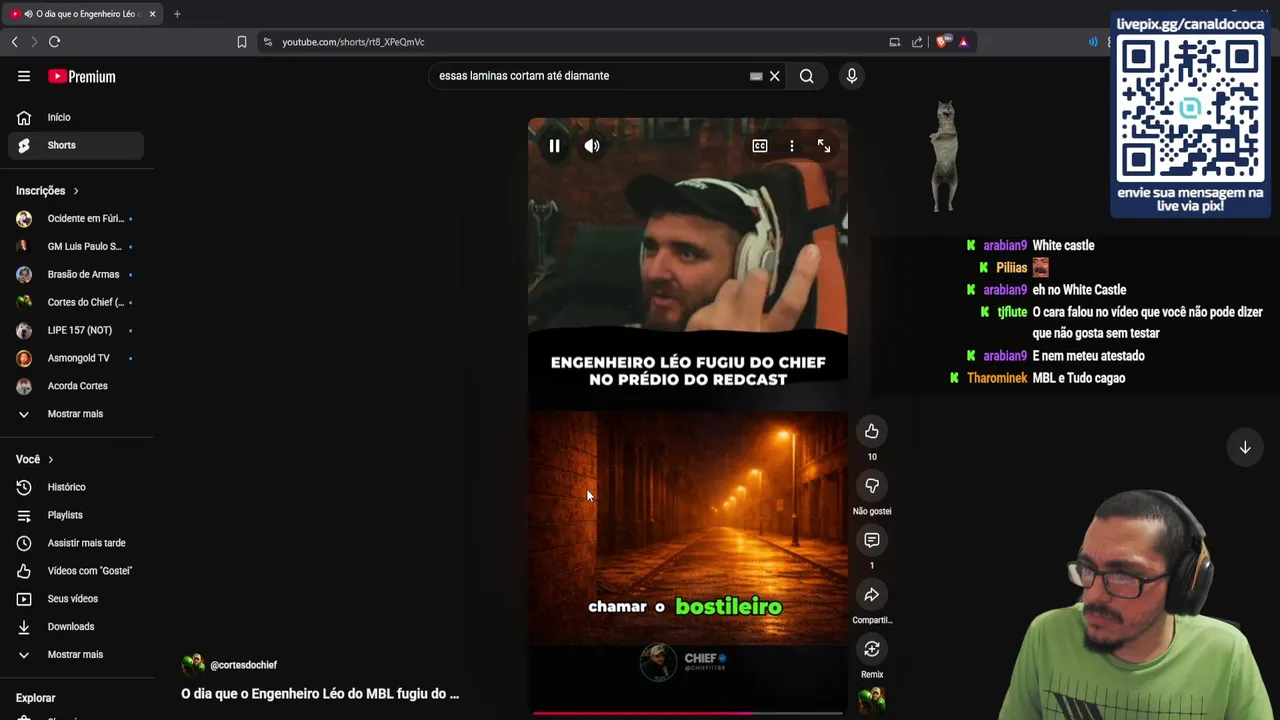
Task: Seek on the Short's red progress bar
Action: 688,713
